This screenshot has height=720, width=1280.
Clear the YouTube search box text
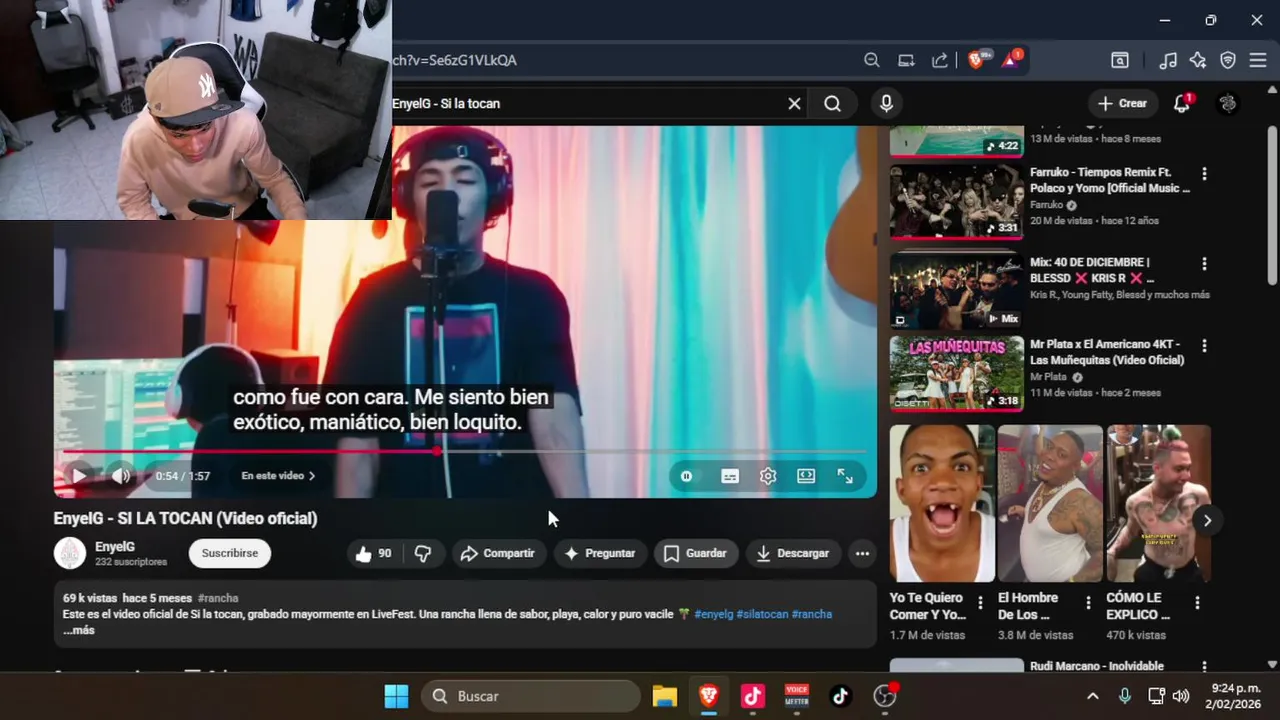pyautogui.click(x=794, y=103)
